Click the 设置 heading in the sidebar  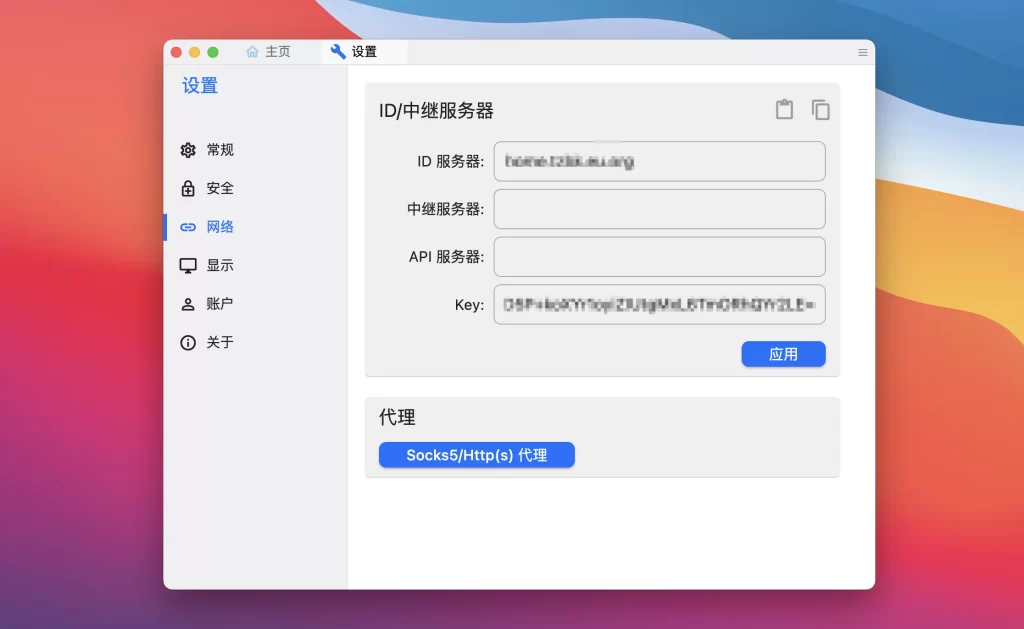199,86
